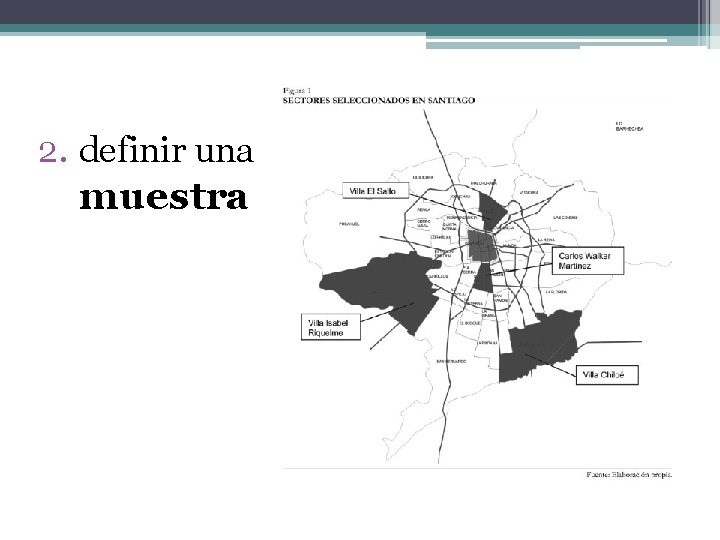Click the Barnechea label on the map

629,126
